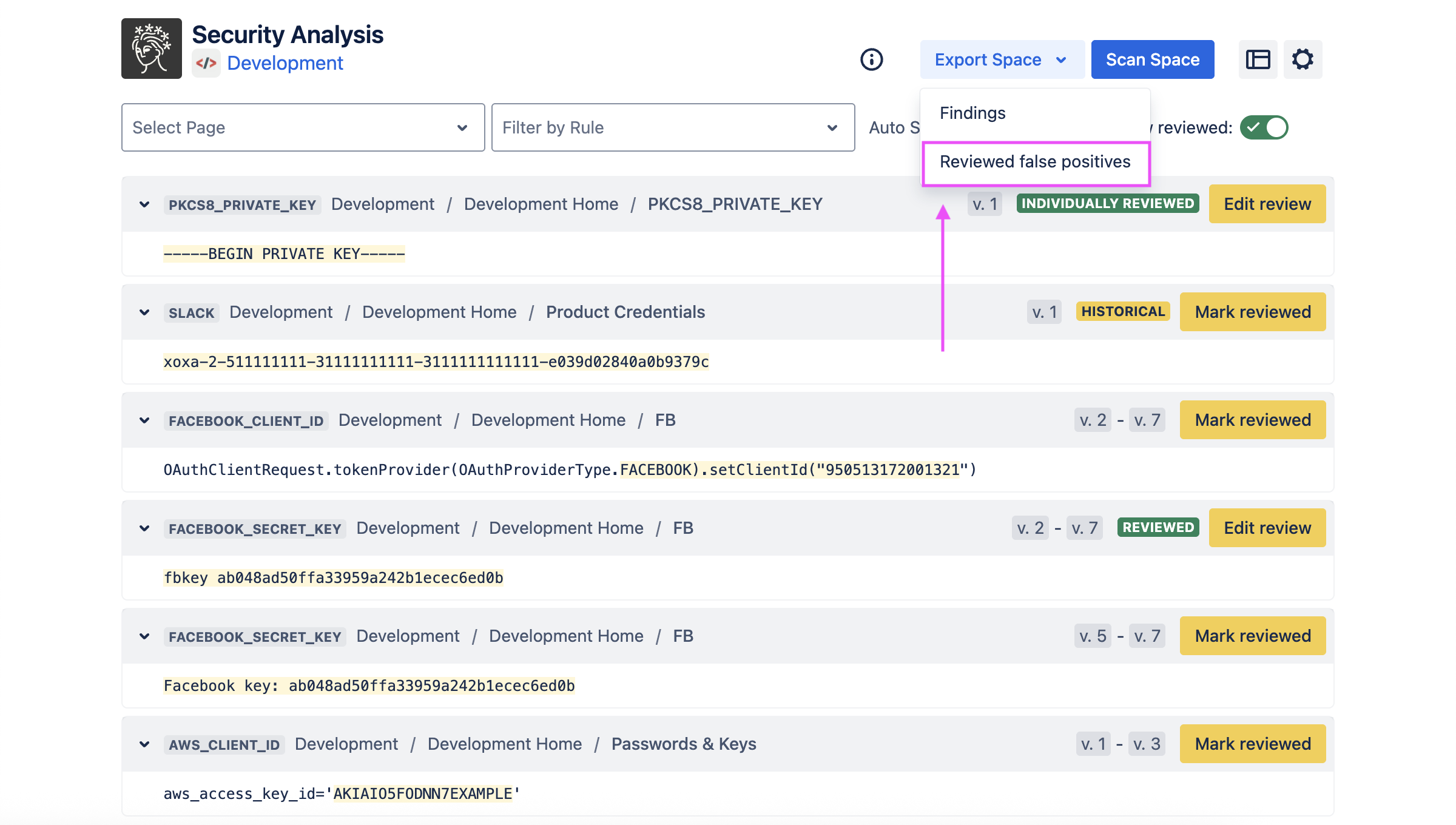Click the Development space code icon

click(206, 63)
